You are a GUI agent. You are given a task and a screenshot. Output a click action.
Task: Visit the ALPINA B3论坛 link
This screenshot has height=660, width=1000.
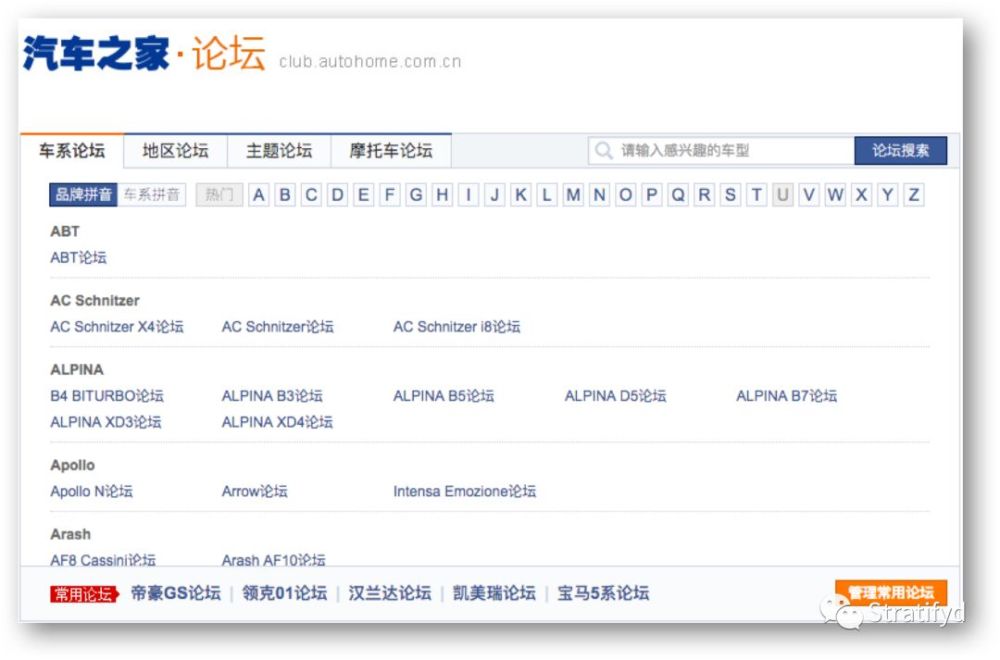(x=272, y=396)
